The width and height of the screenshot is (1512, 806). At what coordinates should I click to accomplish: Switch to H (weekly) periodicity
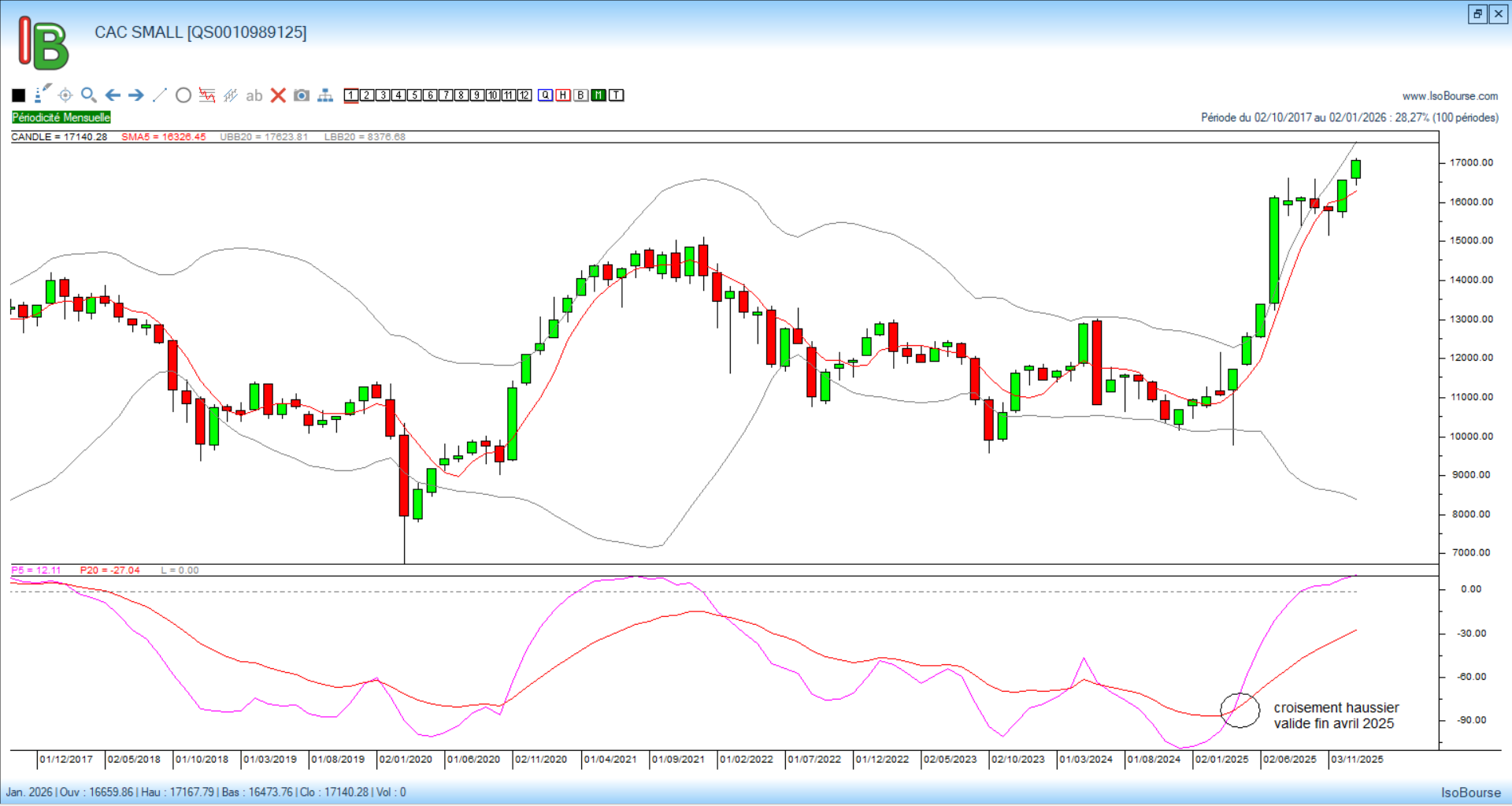pyautogui.click(x=563, y=95)
